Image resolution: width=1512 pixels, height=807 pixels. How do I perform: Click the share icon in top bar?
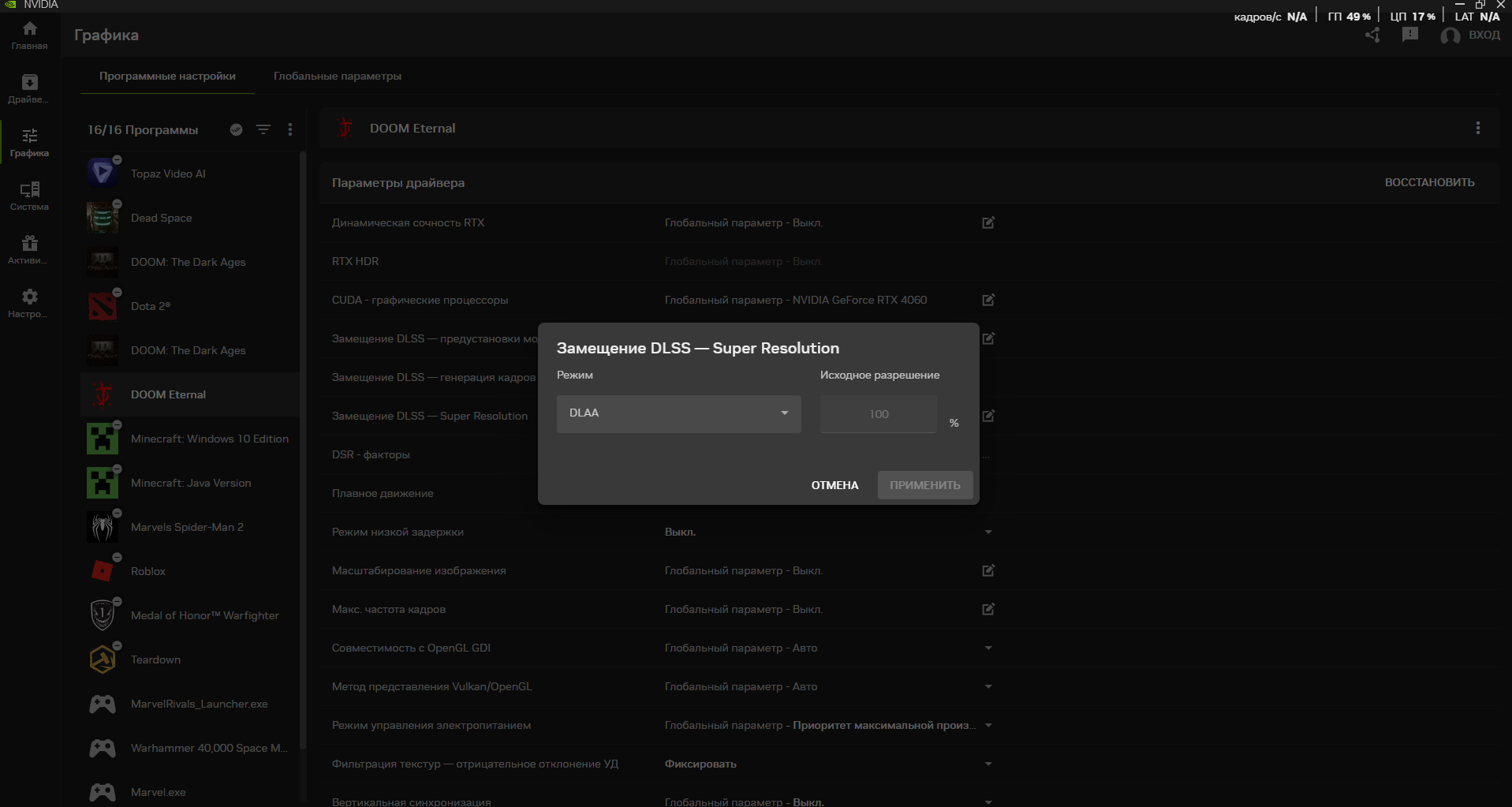pyautogui.click(x=1372, y=35)
